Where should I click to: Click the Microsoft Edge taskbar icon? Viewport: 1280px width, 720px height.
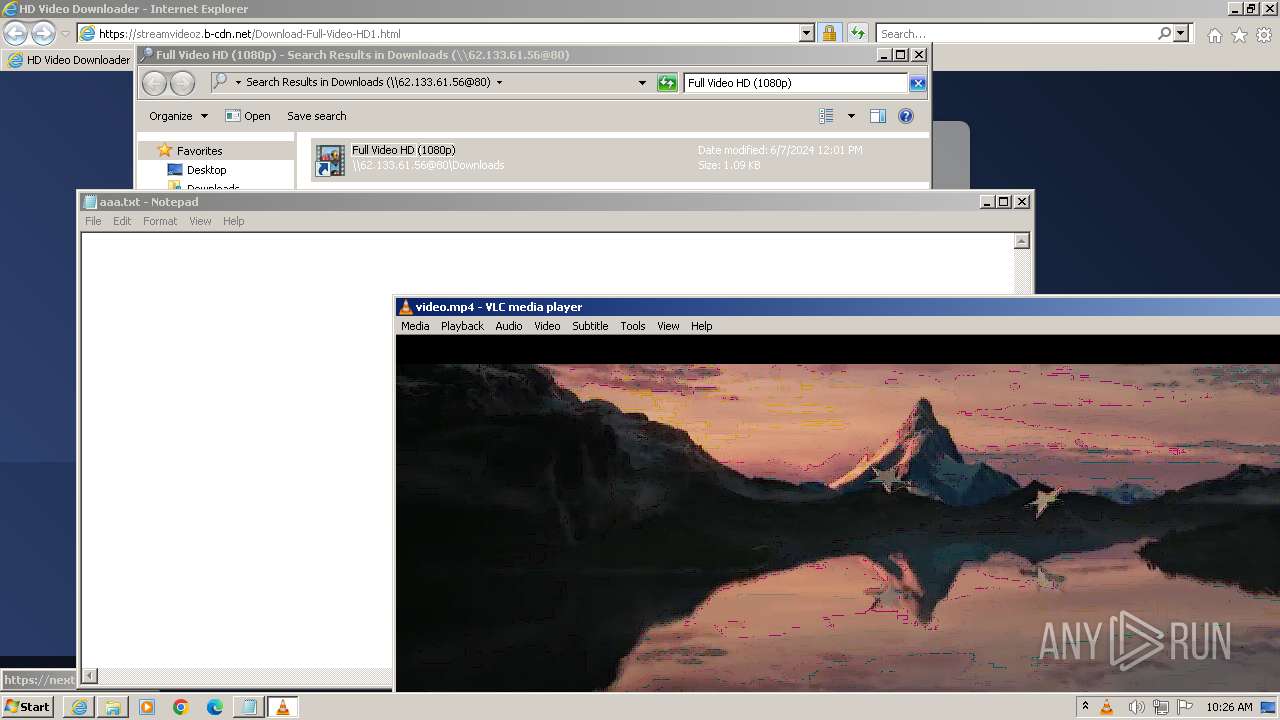point(215,707)
